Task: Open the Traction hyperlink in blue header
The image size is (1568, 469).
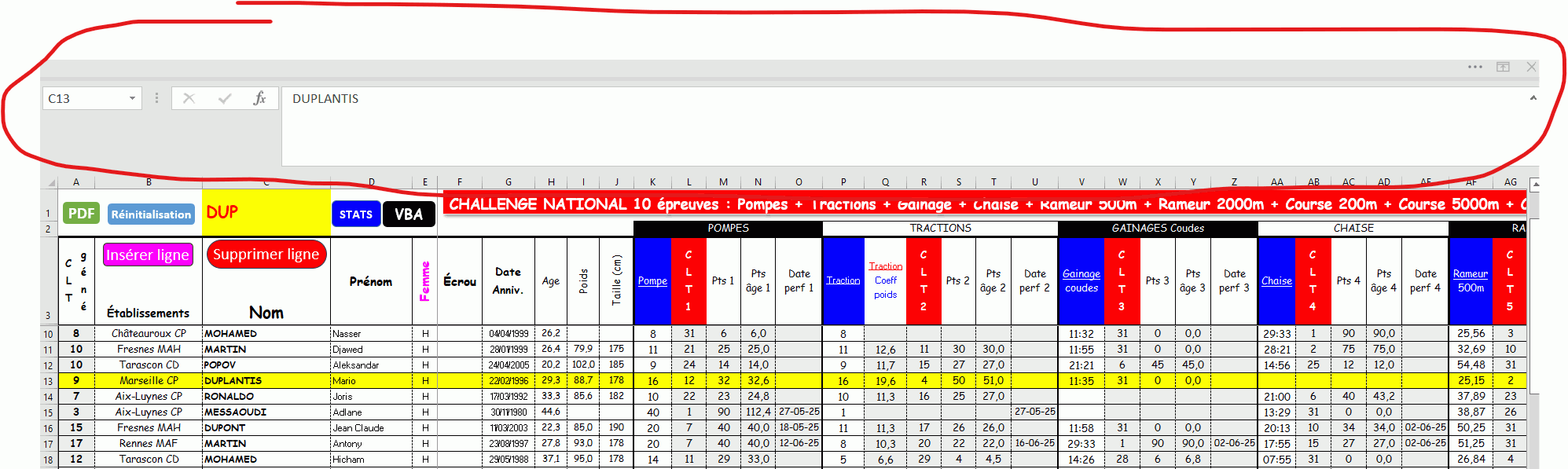Action: [x=843, y=280]
